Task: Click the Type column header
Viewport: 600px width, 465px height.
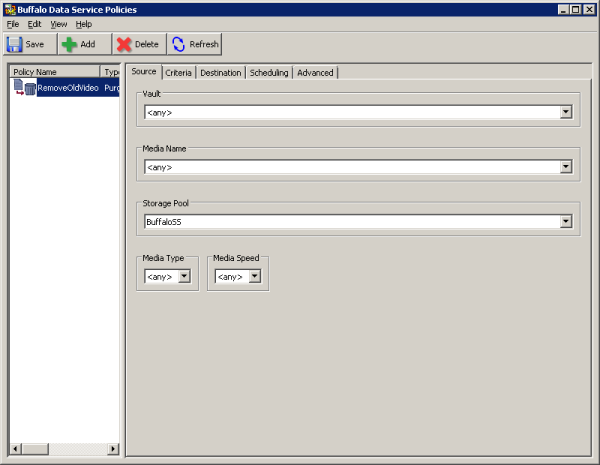Action: (x=111, y=72)
